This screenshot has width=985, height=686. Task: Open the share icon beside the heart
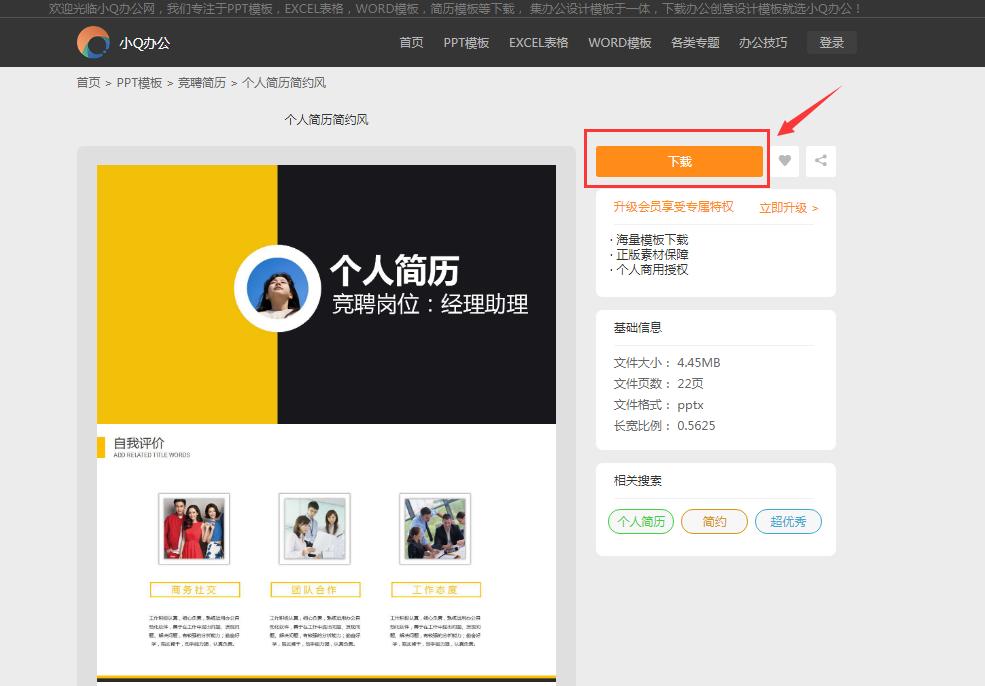(820, 161)
